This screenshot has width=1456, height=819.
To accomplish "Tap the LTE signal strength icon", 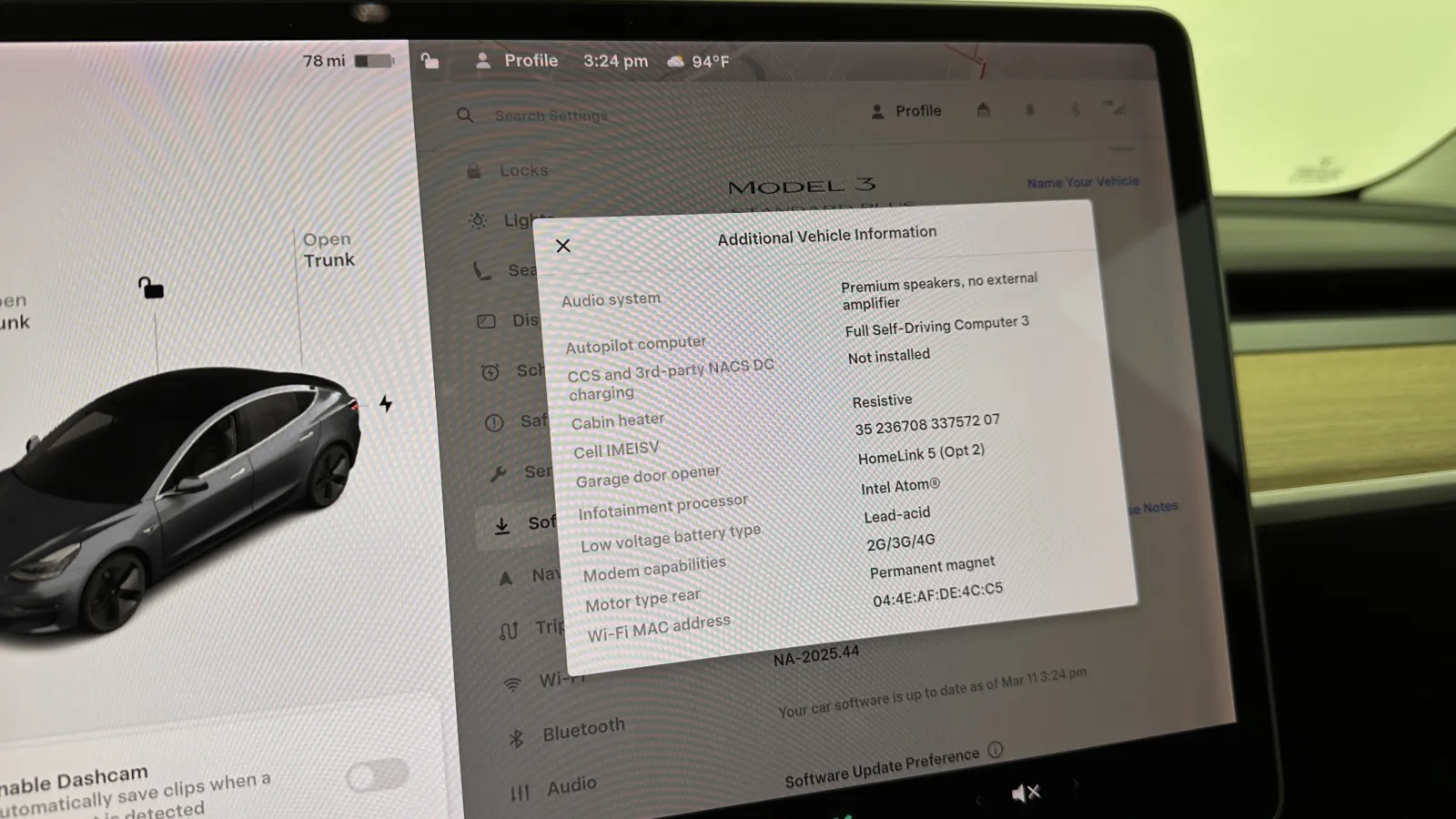I will point(1116,108).
